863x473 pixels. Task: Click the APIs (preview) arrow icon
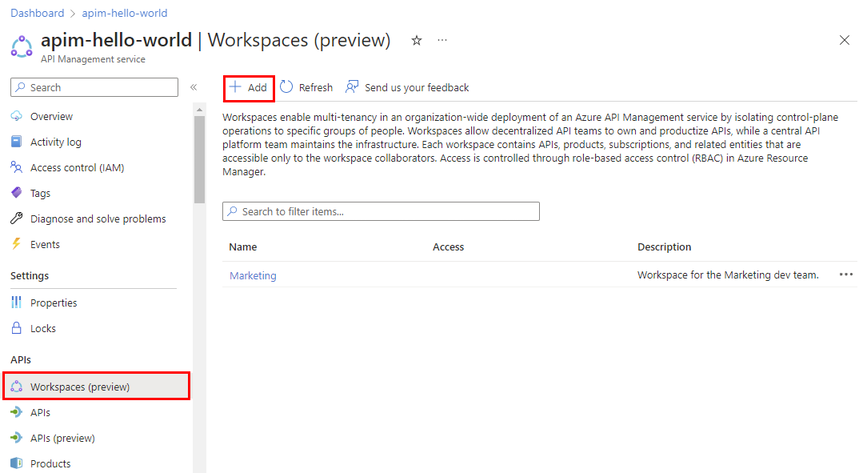[x=17, y=438]
